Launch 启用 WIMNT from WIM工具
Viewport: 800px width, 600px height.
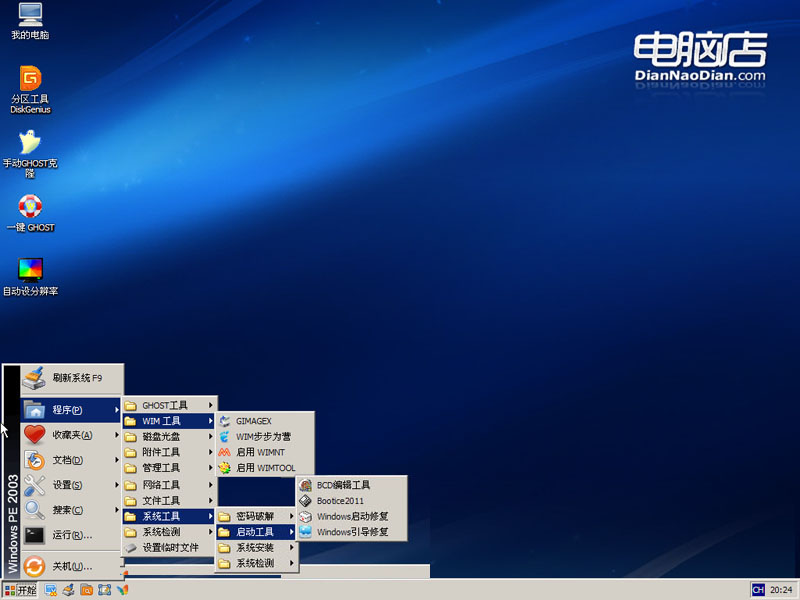(x=260, y=452)
